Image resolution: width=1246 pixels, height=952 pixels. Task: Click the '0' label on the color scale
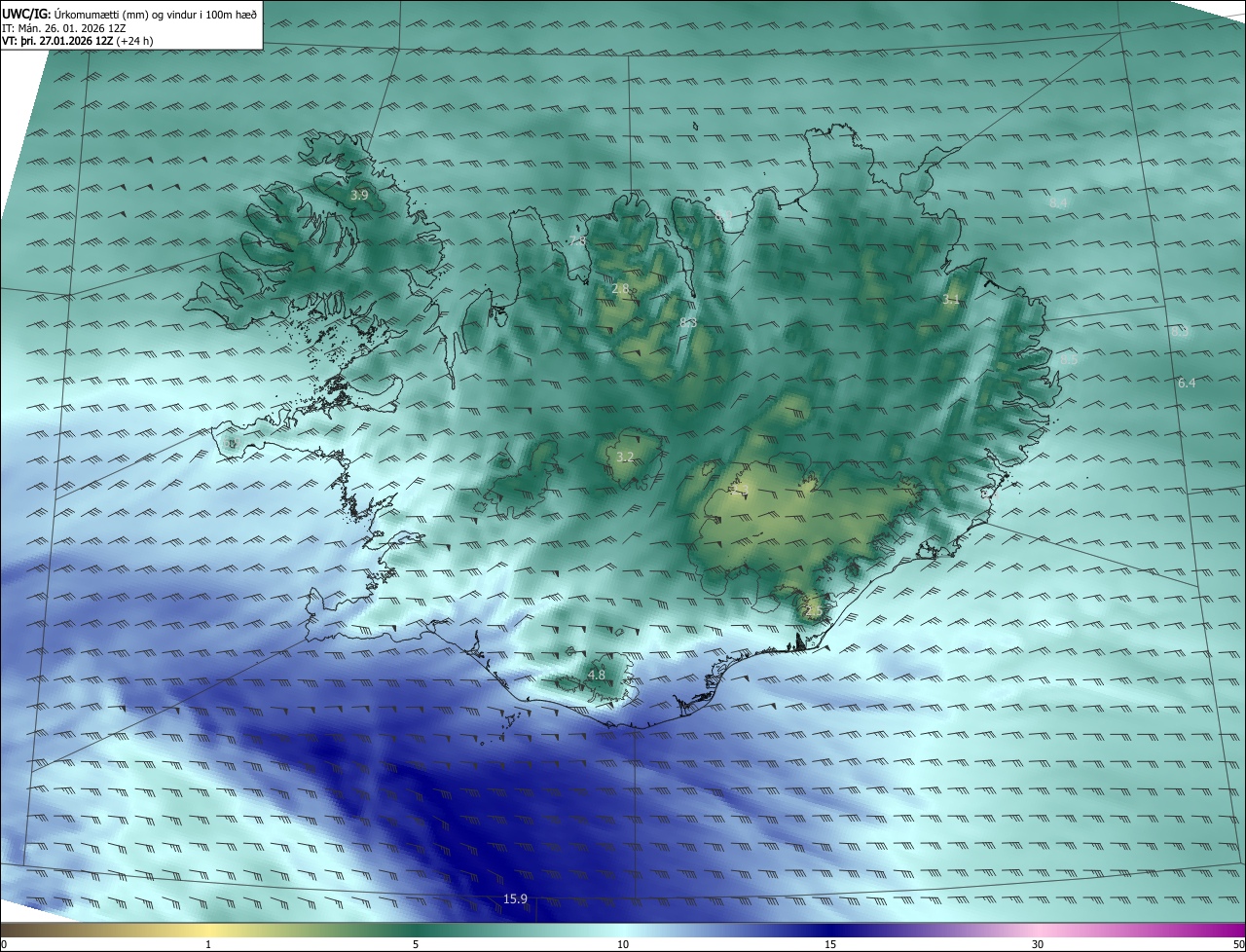tap(4, 944)
